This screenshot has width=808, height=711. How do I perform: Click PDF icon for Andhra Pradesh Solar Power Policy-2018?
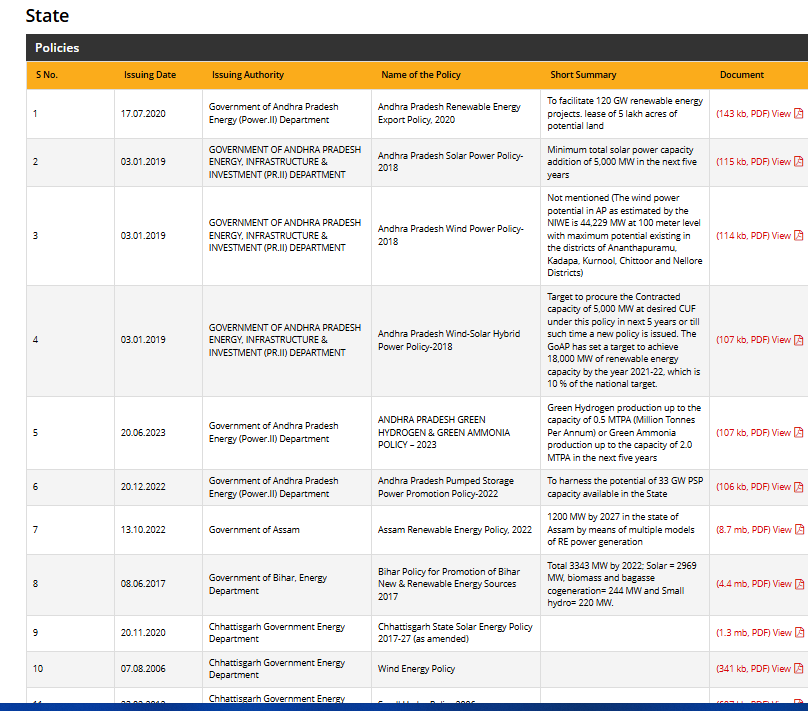pos(798,162)
